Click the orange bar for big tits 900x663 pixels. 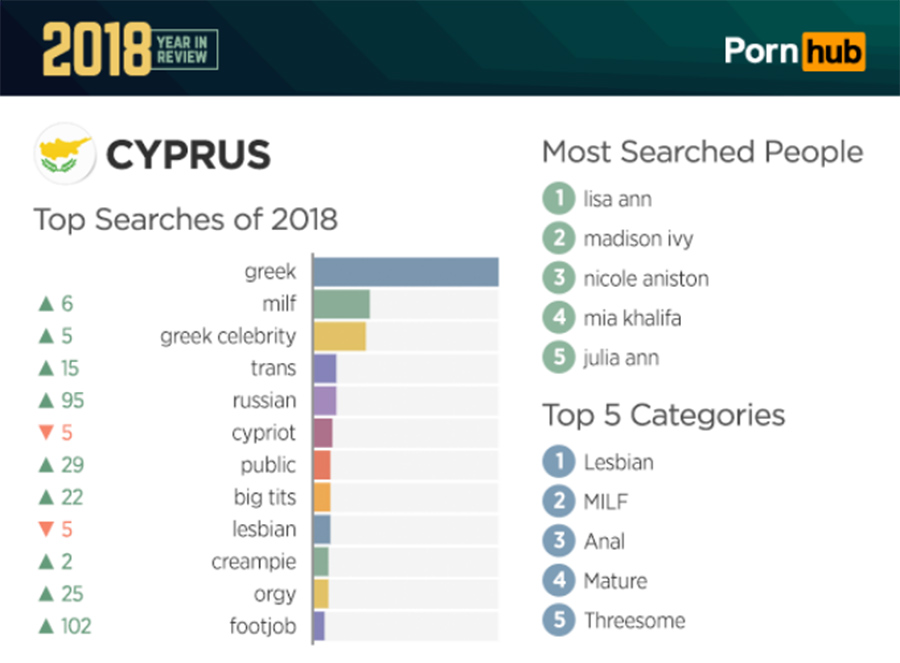(322, 497)
